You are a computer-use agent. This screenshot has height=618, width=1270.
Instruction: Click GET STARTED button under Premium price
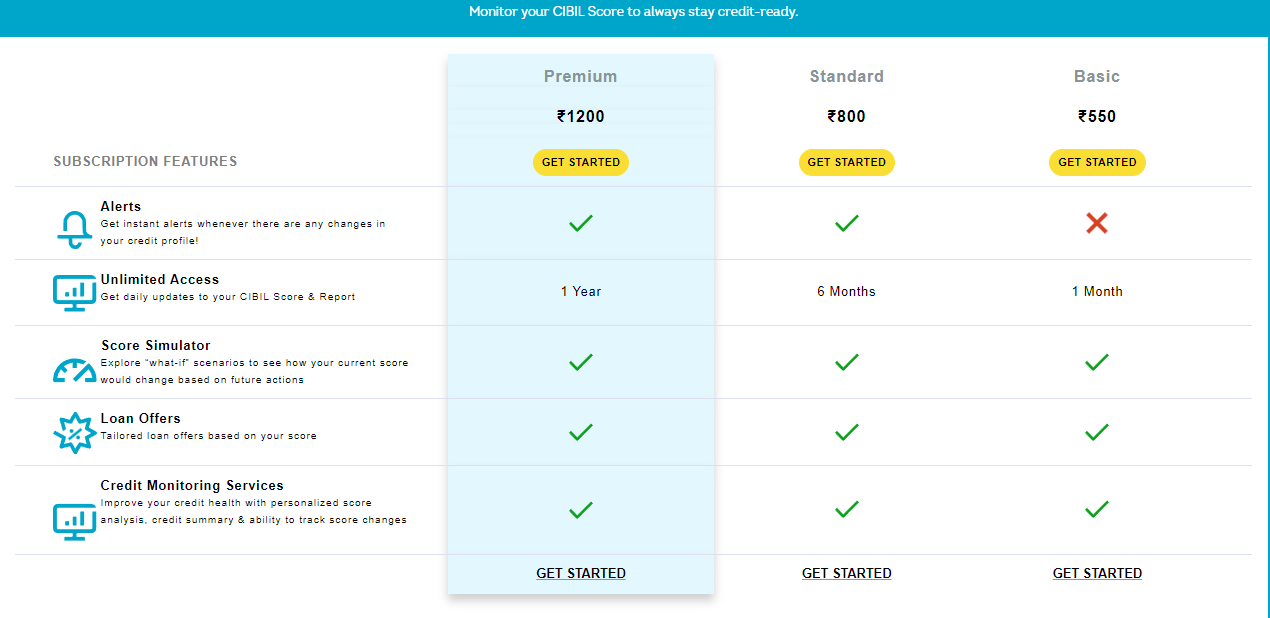tap(580, 162)
